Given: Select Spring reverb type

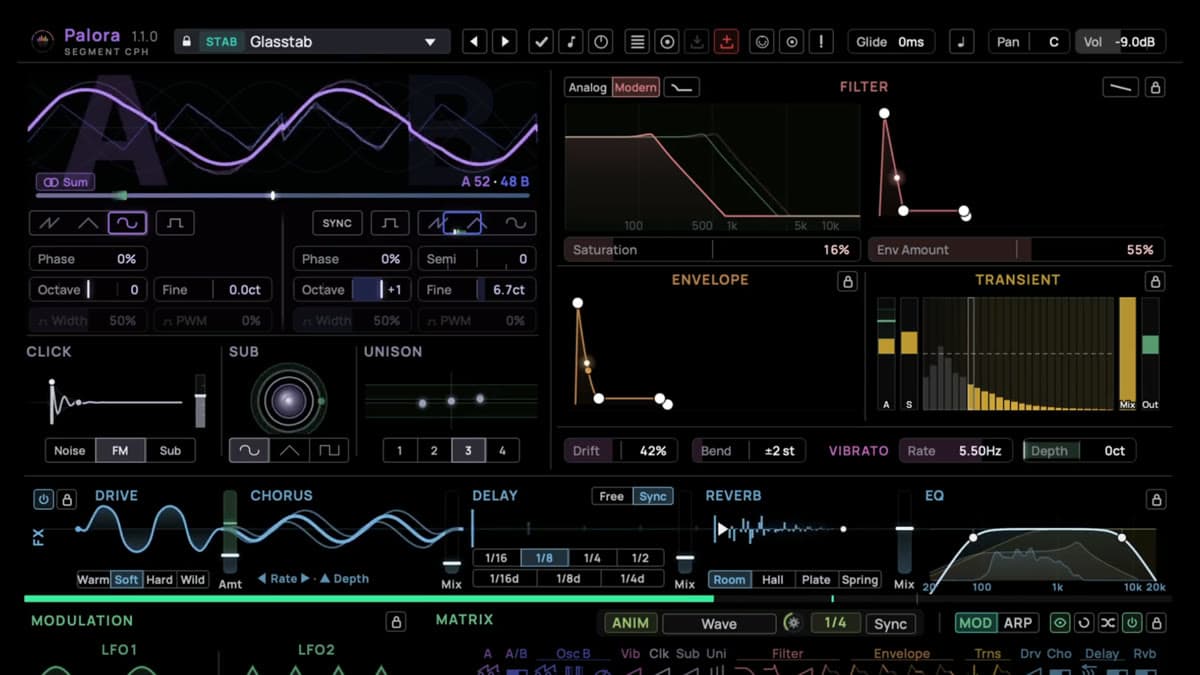Looking at the screenshot, I should [x=859, y=580].
